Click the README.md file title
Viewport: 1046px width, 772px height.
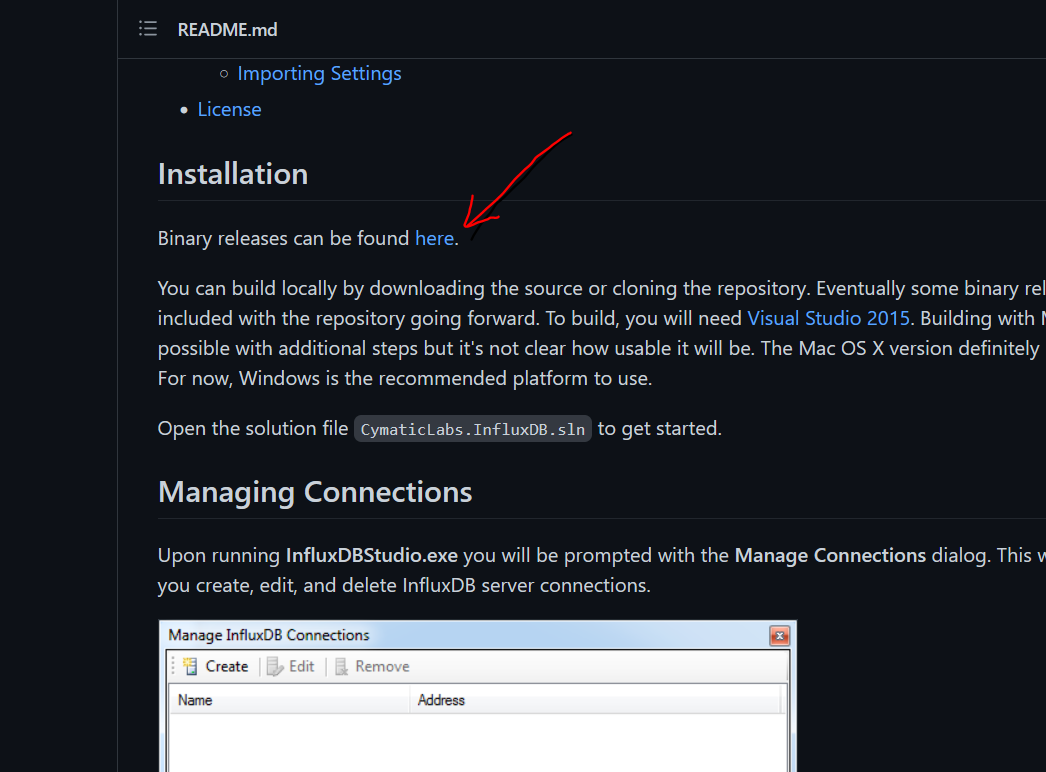[x=227, y=29]
